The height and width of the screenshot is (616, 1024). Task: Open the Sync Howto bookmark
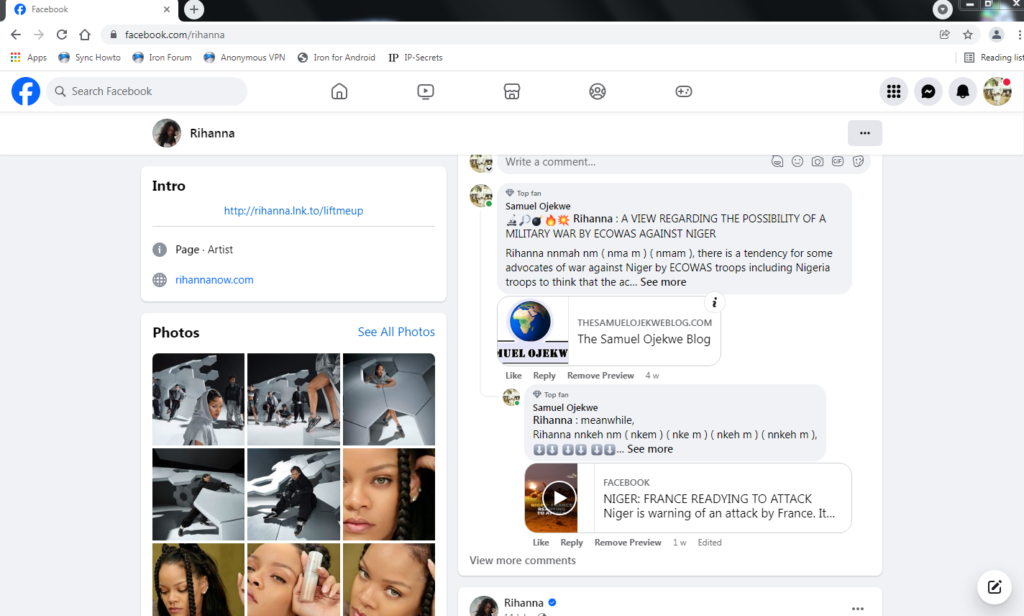pyautogui.click(x=89, y=57)
